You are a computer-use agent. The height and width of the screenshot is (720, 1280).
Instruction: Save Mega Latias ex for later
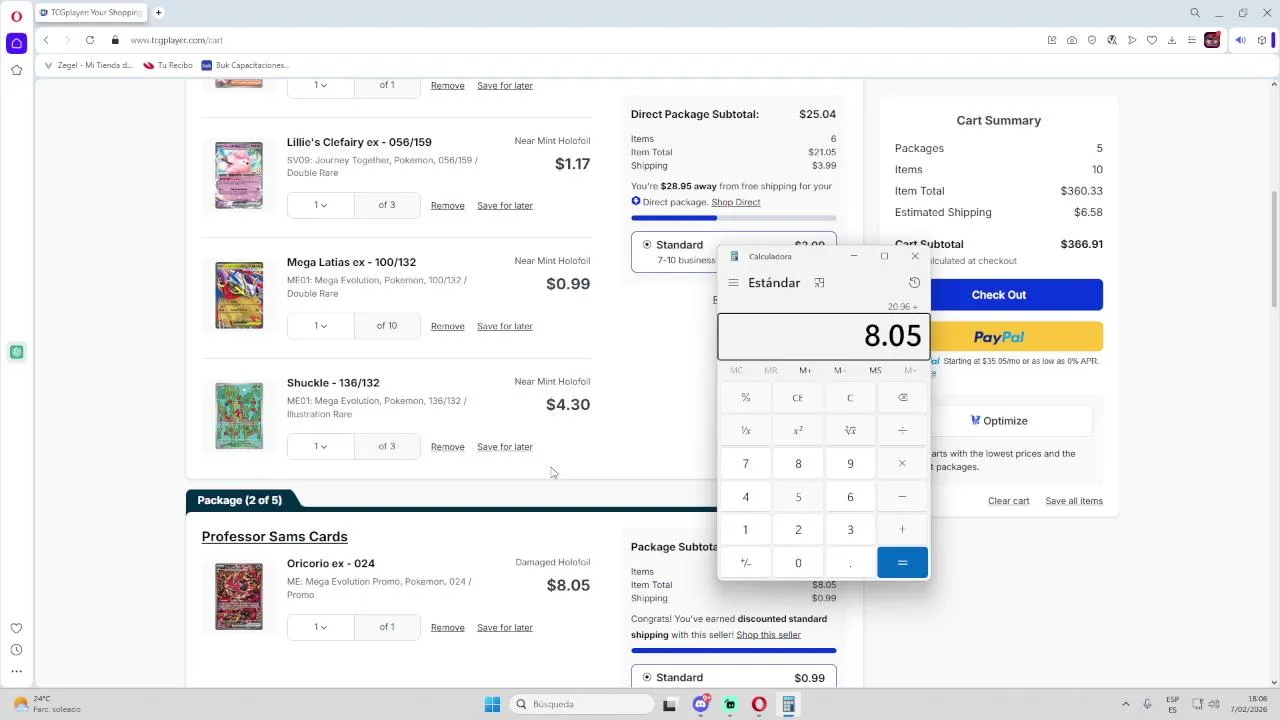point(505,326)
